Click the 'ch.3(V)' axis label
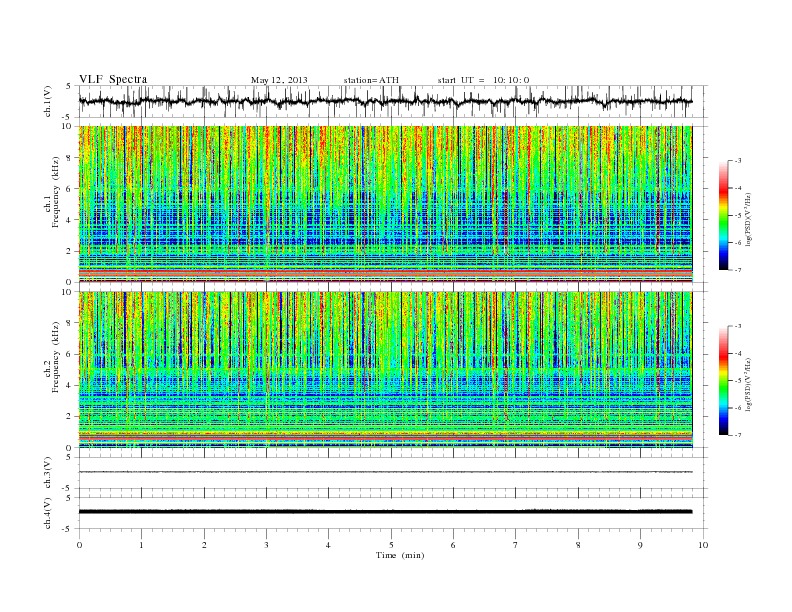The height and width of the screenshot is (612, 792). [x=48, y=473]
